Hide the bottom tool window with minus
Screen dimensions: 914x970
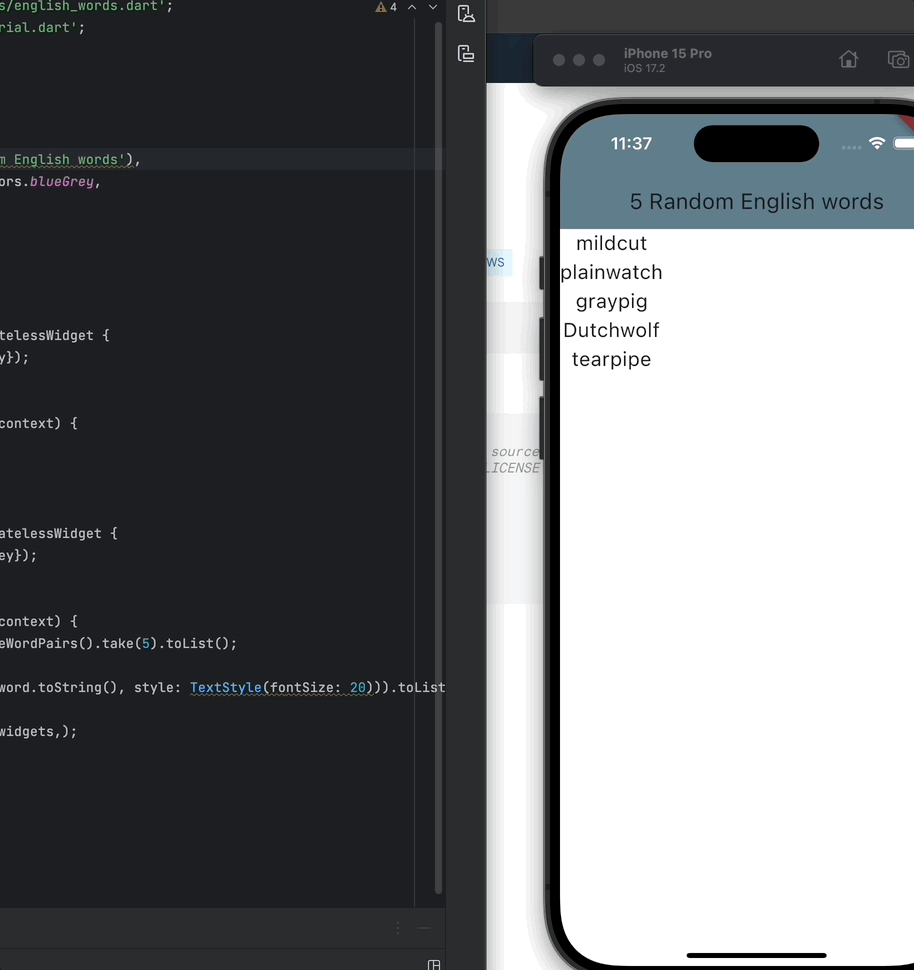click(424, 927)
